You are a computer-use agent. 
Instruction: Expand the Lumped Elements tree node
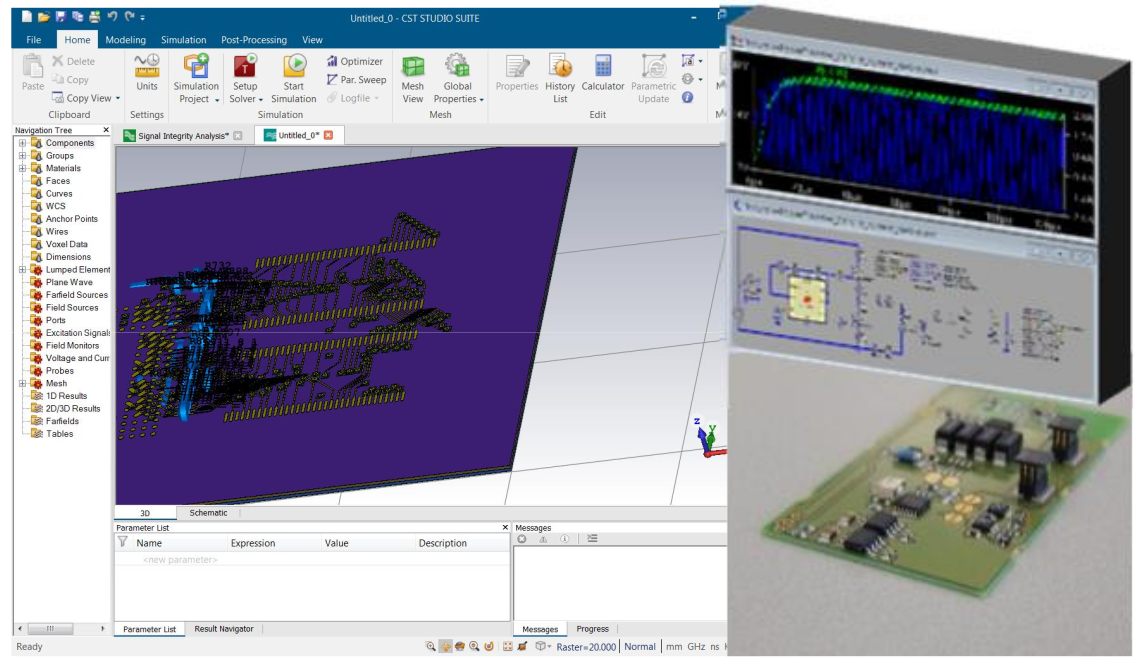pyautogui.click(x=23, y=270)
